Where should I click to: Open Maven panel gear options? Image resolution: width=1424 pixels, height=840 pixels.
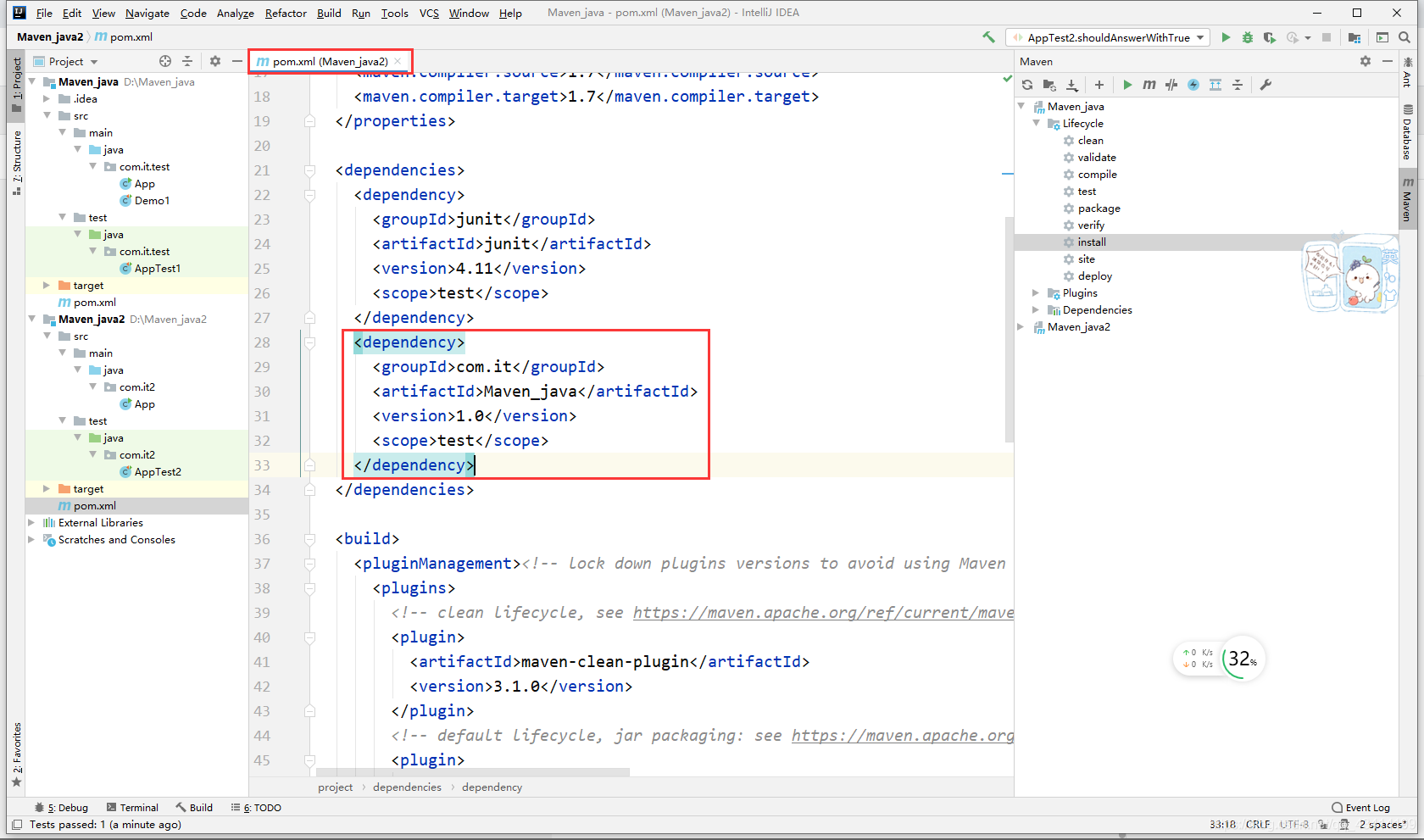(1366, 61)
